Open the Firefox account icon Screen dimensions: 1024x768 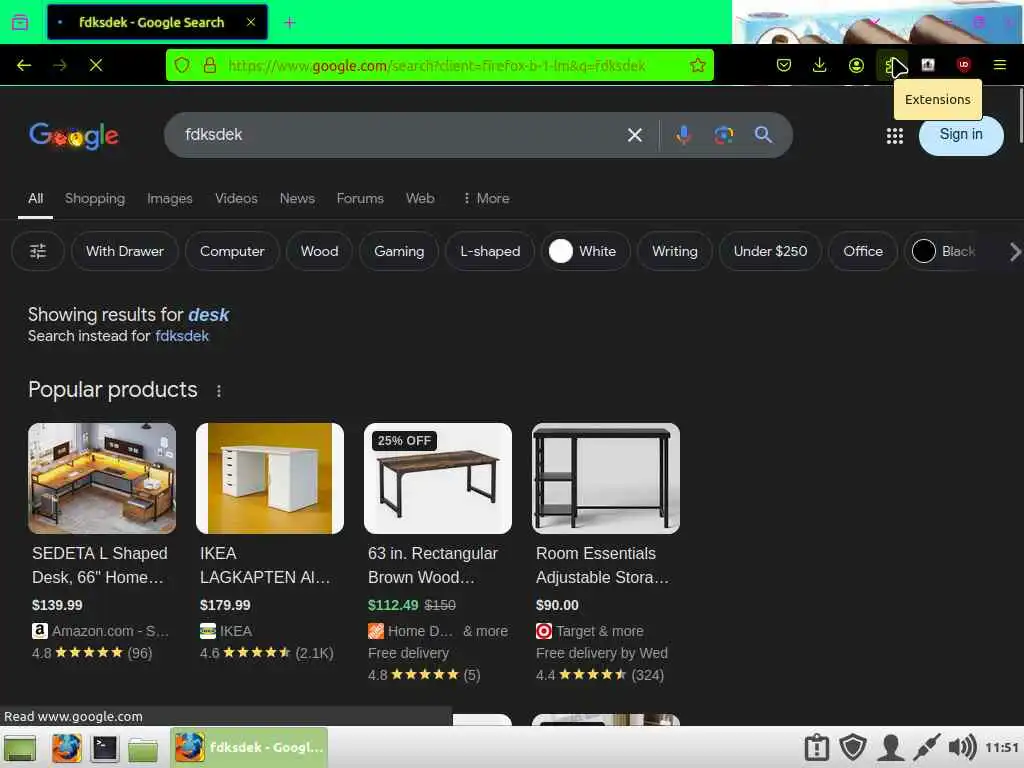[x=856, y=65]
